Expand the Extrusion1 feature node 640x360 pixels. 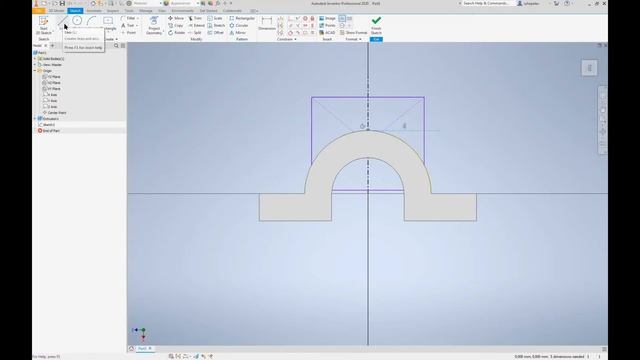[35, 119]
